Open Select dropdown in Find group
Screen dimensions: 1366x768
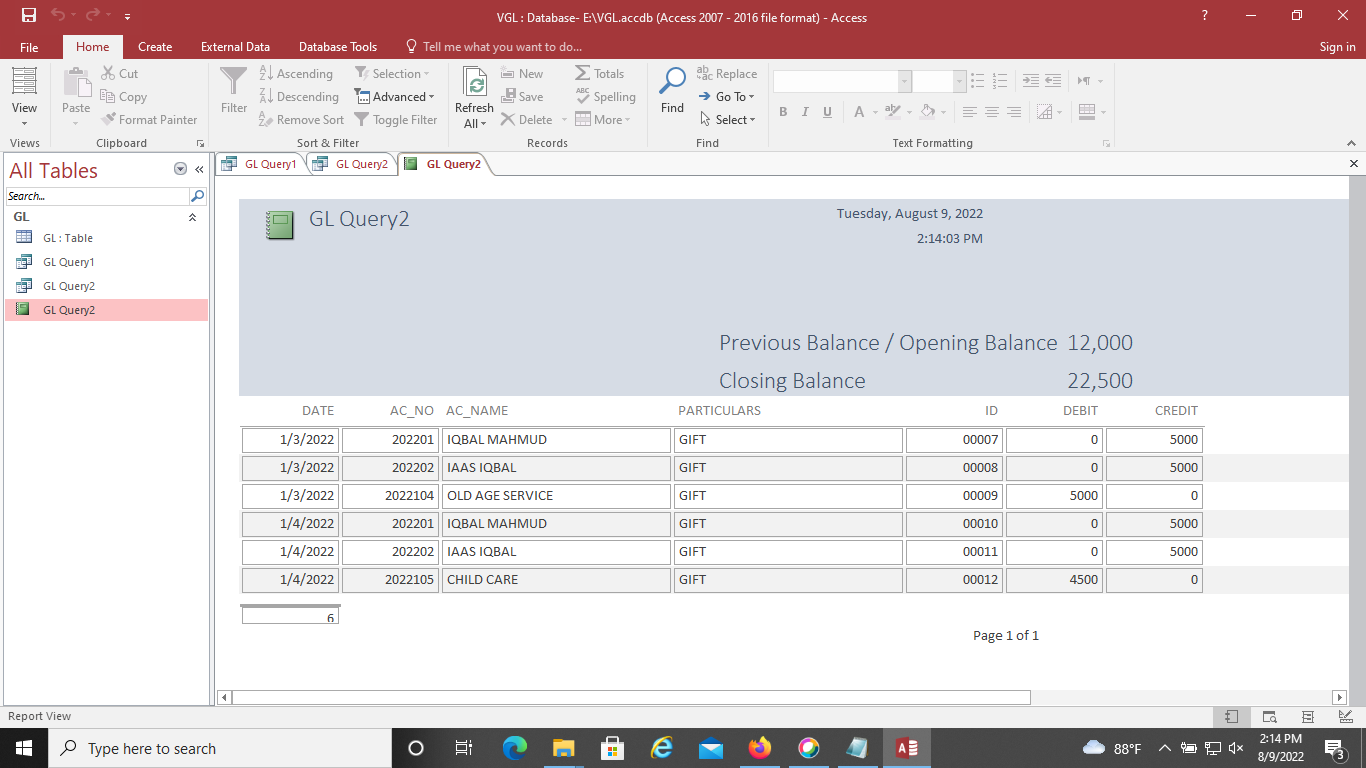pyautogui.click(x=727, y=120)
